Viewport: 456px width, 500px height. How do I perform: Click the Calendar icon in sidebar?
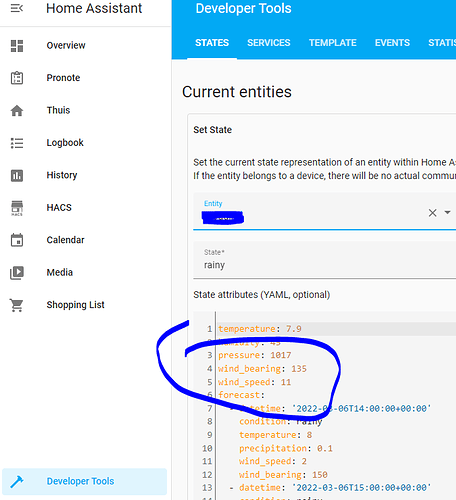click(17, 240)
